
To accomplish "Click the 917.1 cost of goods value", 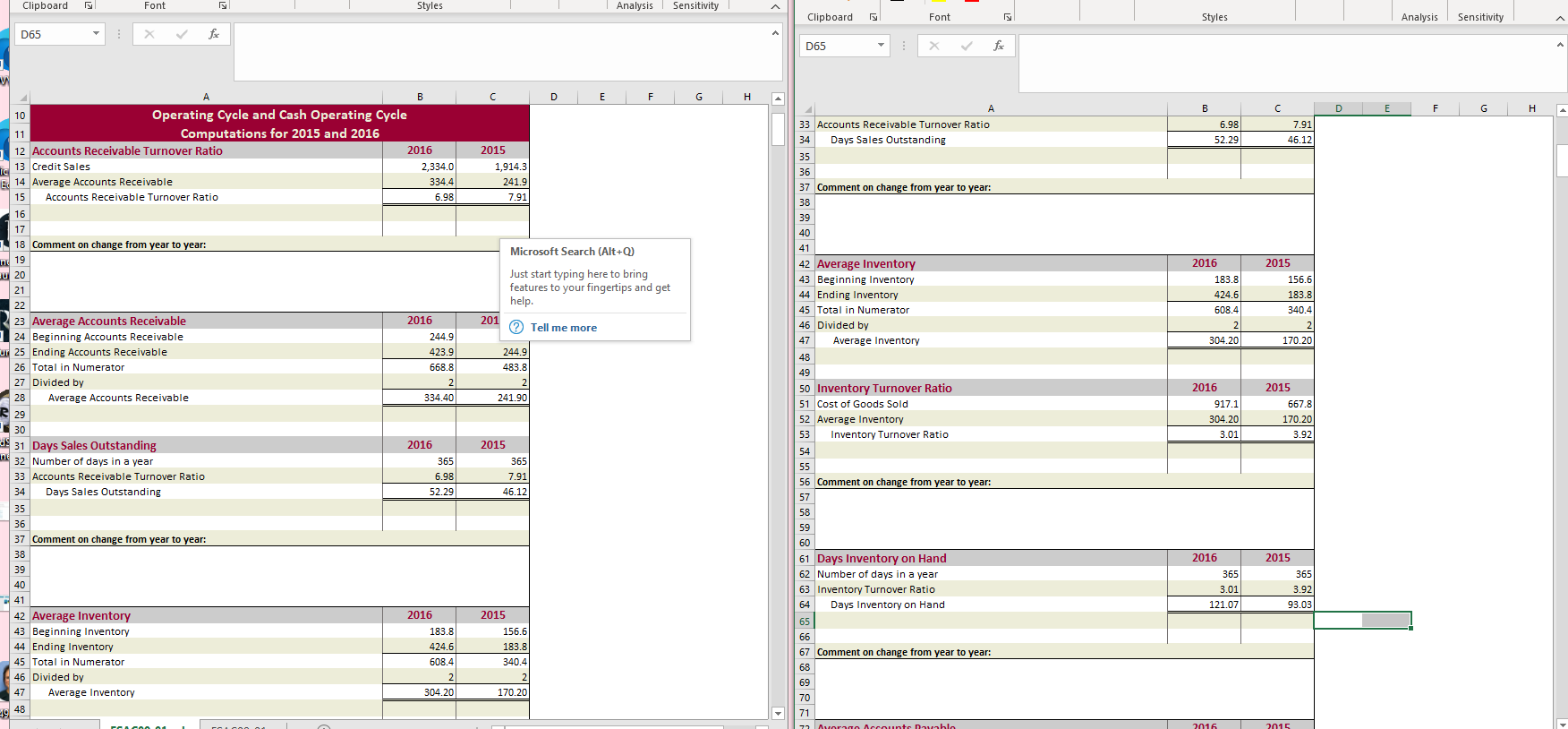I will (1205, 404).
